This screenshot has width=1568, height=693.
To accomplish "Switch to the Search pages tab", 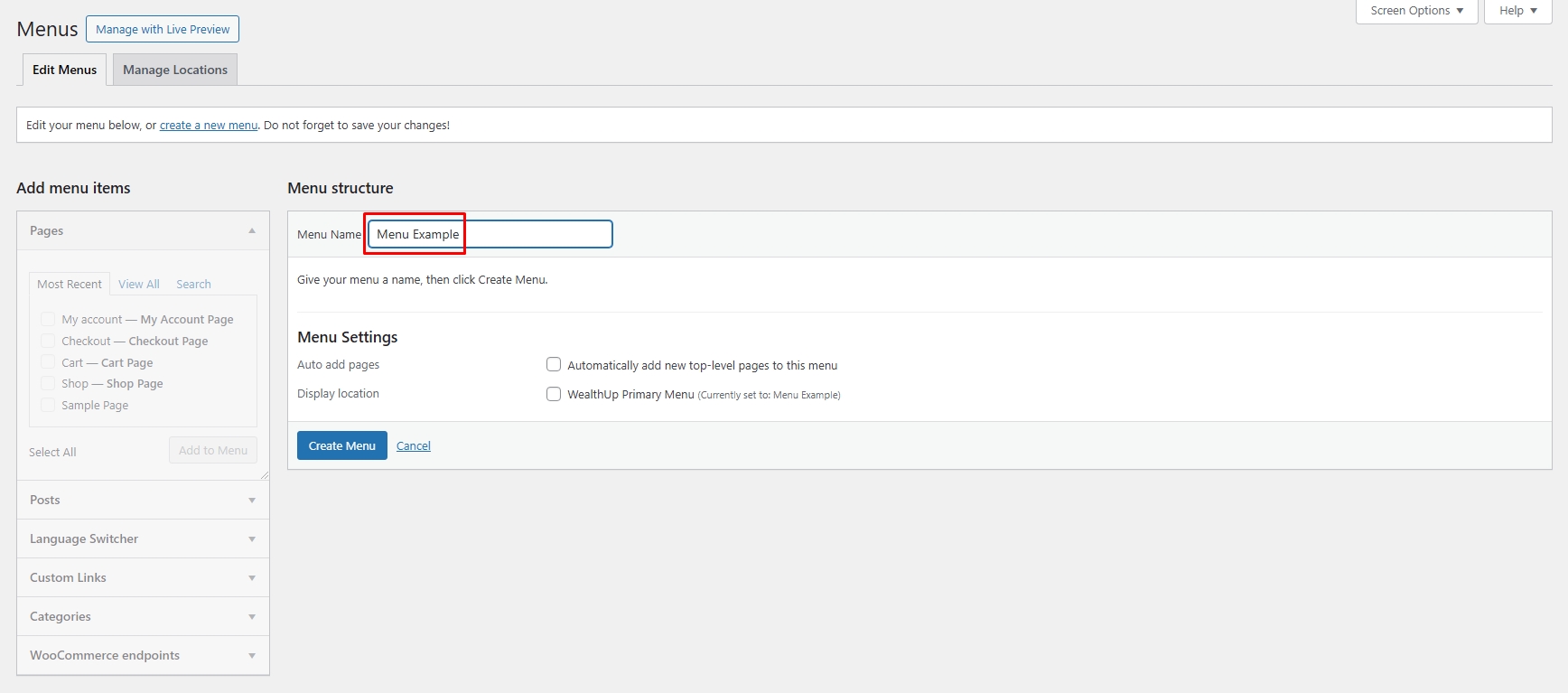I will (193, 285).
